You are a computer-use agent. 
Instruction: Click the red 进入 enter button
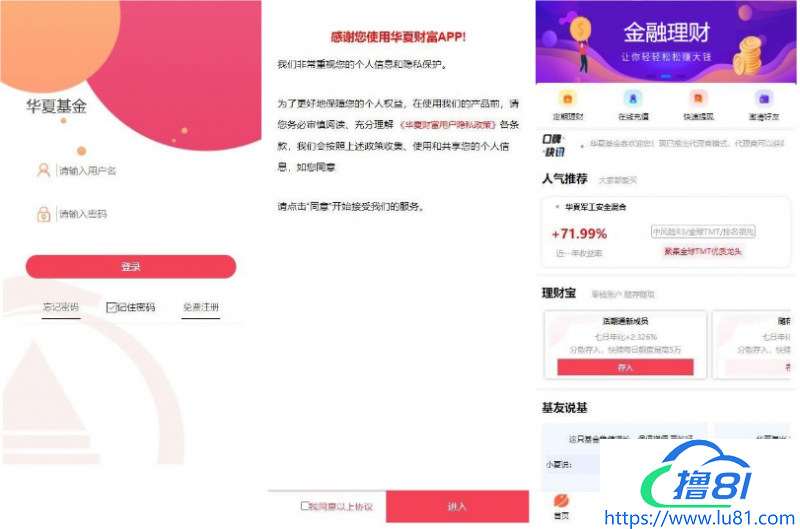coord(457,507)
